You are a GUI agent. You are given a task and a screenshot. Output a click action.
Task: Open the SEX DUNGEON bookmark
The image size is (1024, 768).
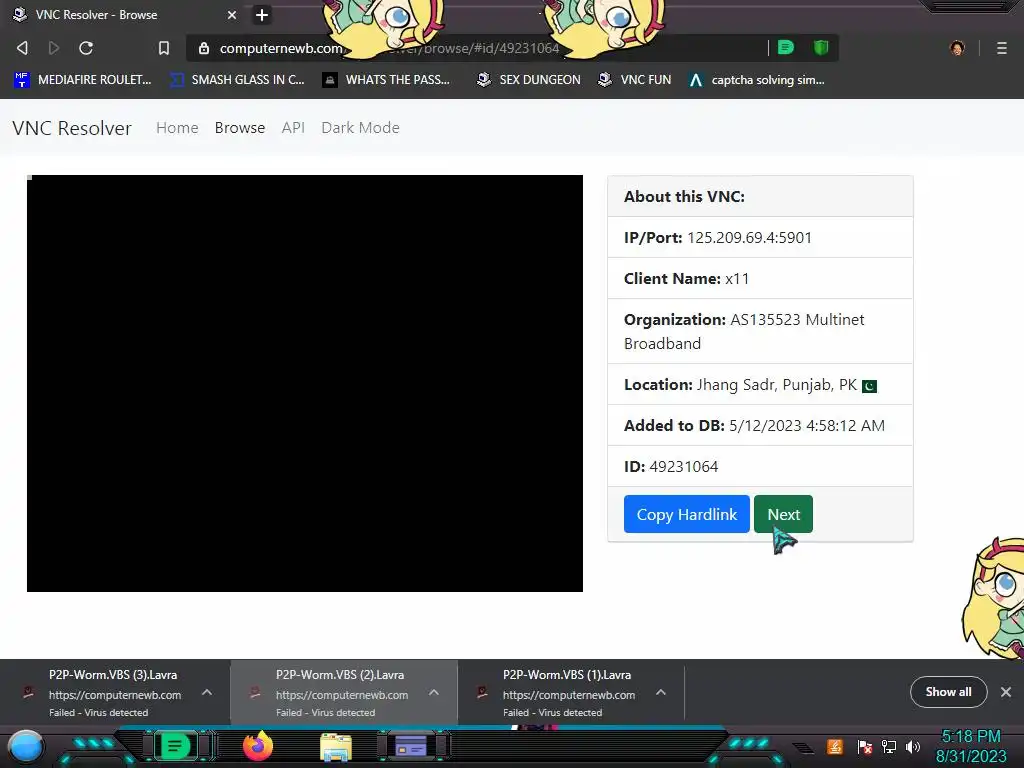(529, 80)
